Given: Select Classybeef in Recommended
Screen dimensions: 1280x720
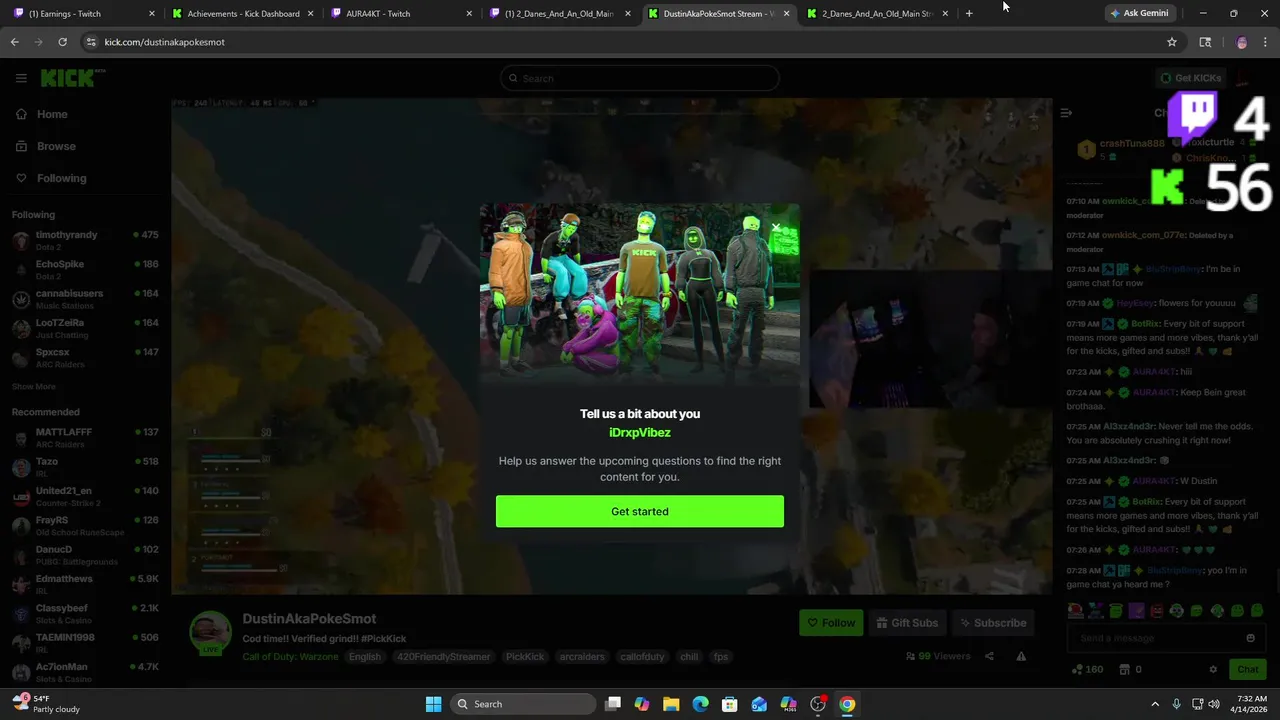Looking at the screenshot, I should click(x=85, y=613).
